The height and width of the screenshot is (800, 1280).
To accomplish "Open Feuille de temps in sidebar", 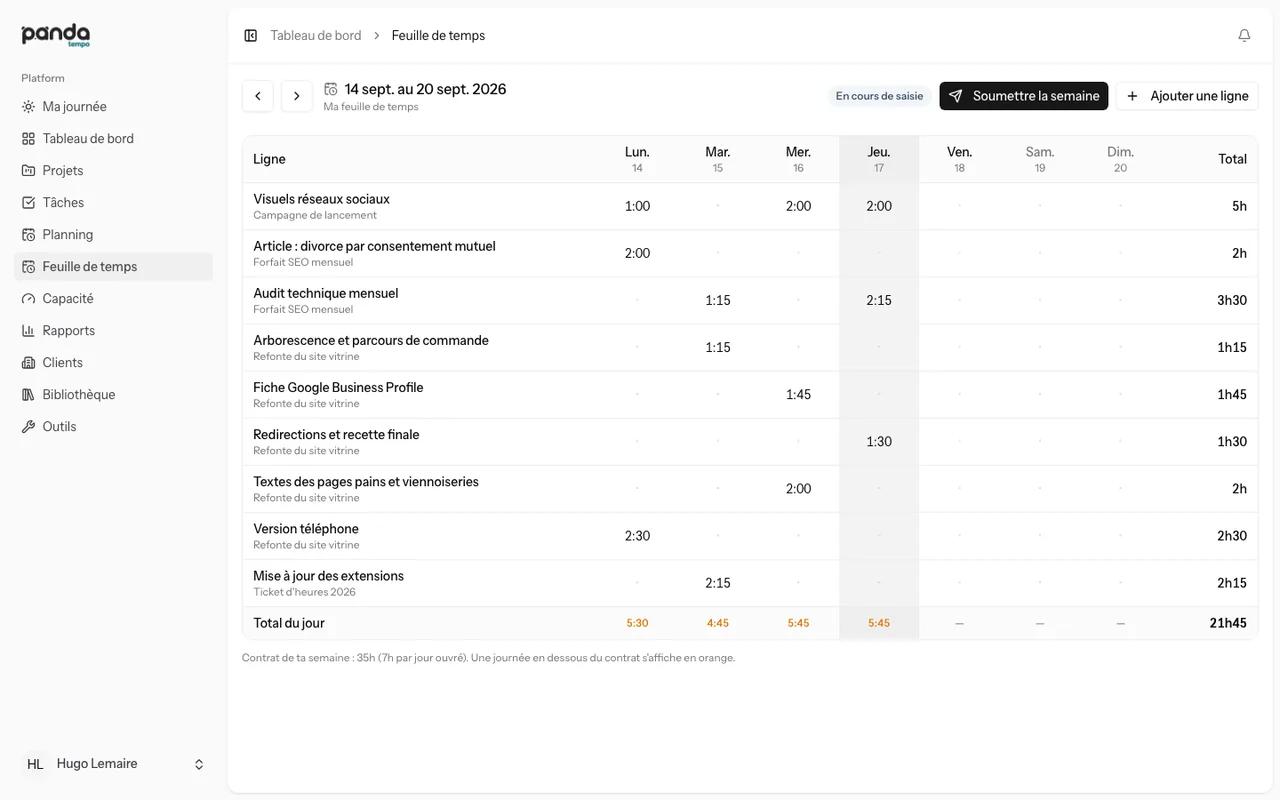I will (x=113, y=267).
